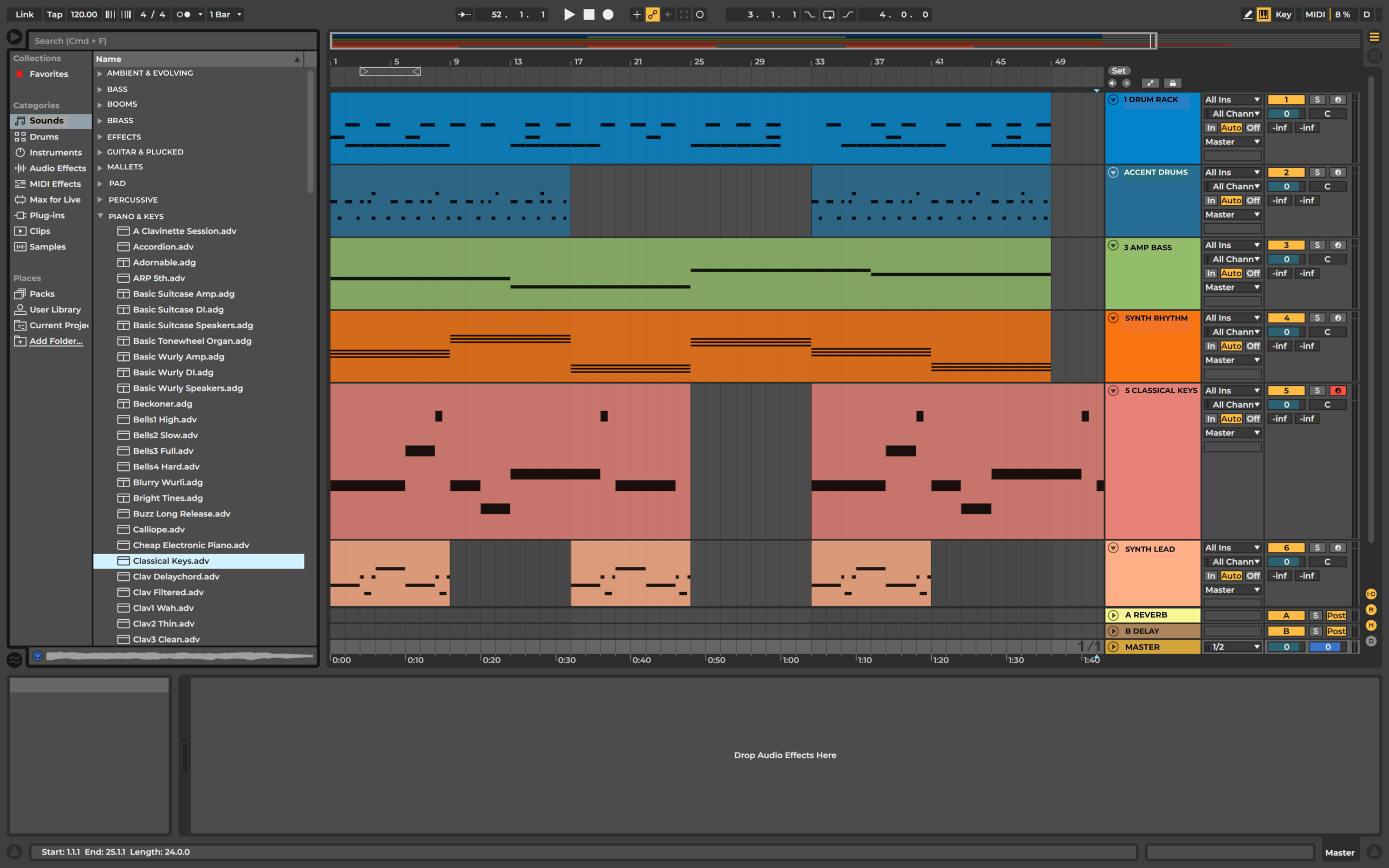The image size is (1389, 868).
Task: Toggle the Automation Arm link icon
Action: point(652,14)
